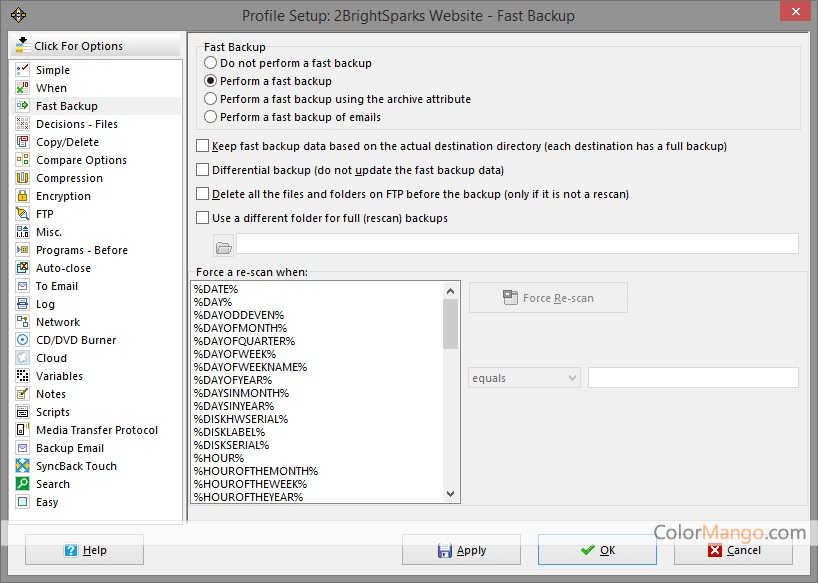Click the variable list scroll-down arrow

tap(450, 494)
